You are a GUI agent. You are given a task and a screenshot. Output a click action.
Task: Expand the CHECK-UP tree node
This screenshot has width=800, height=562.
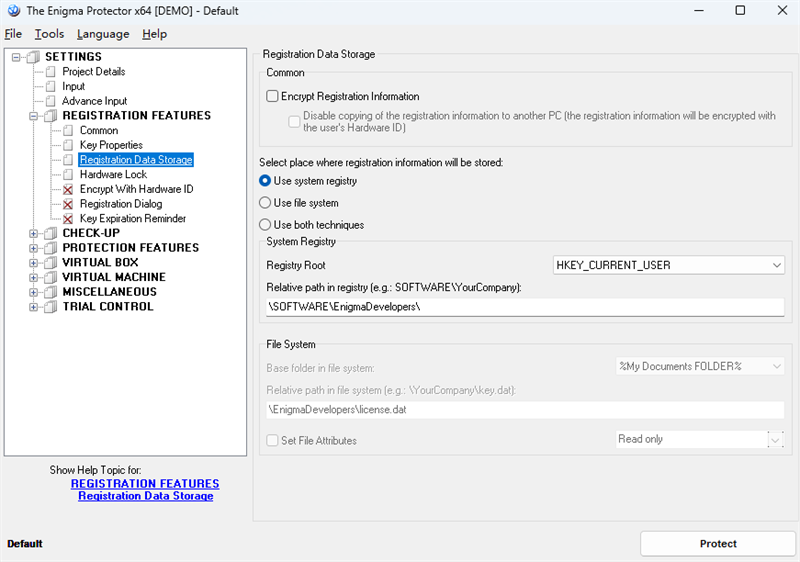(34, 234)
